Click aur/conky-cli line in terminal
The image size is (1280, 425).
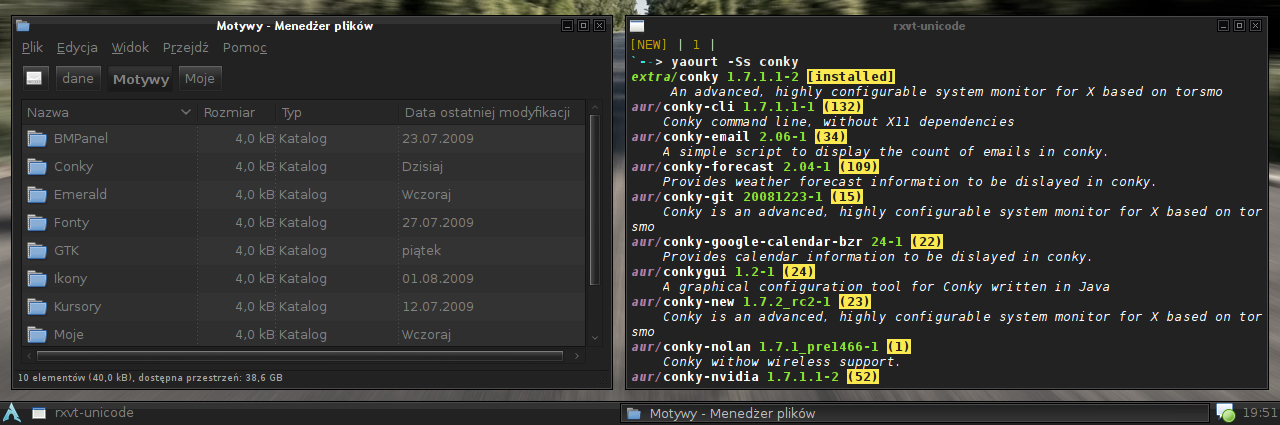748,107
